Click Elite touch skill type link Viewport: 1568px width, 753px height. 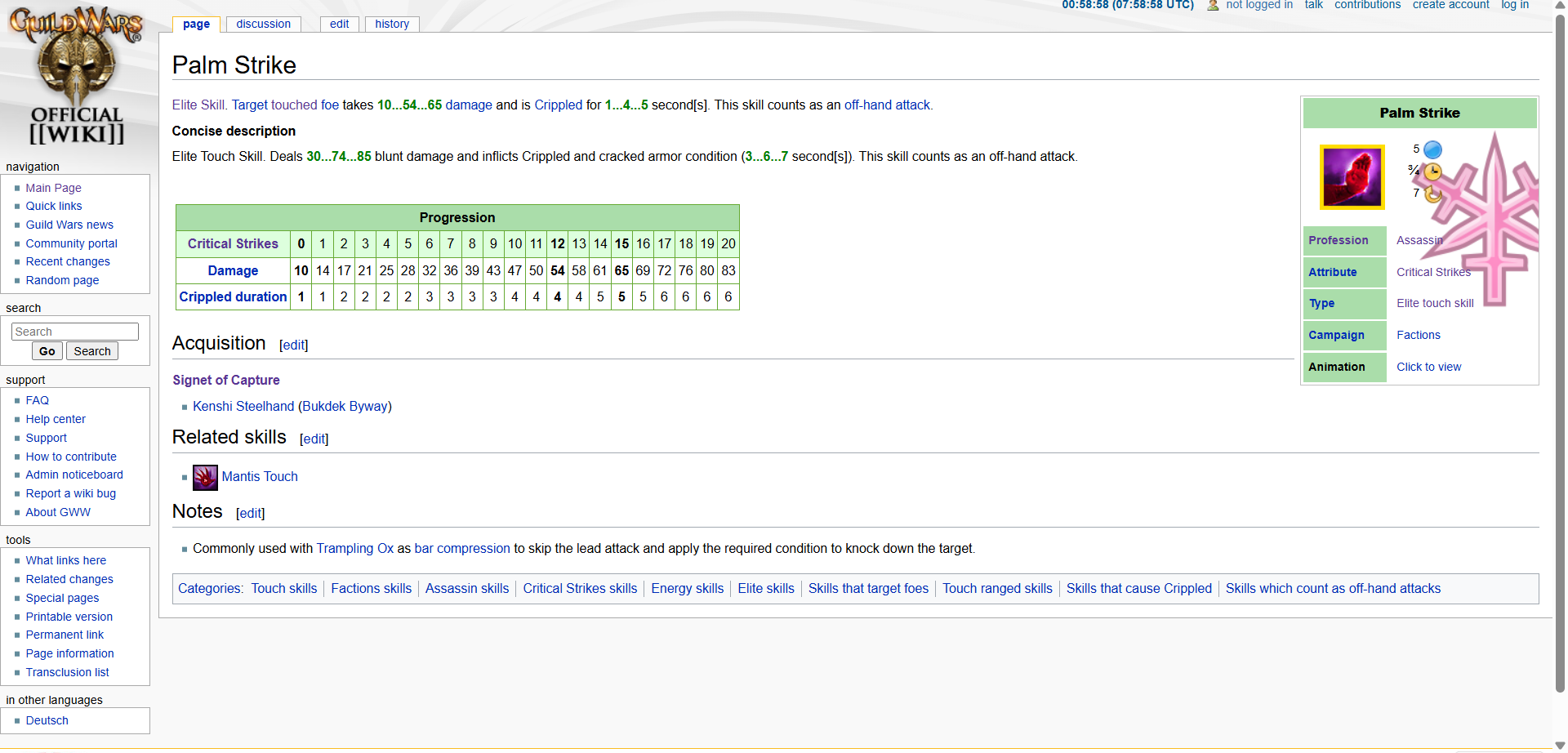(1435, 303)
